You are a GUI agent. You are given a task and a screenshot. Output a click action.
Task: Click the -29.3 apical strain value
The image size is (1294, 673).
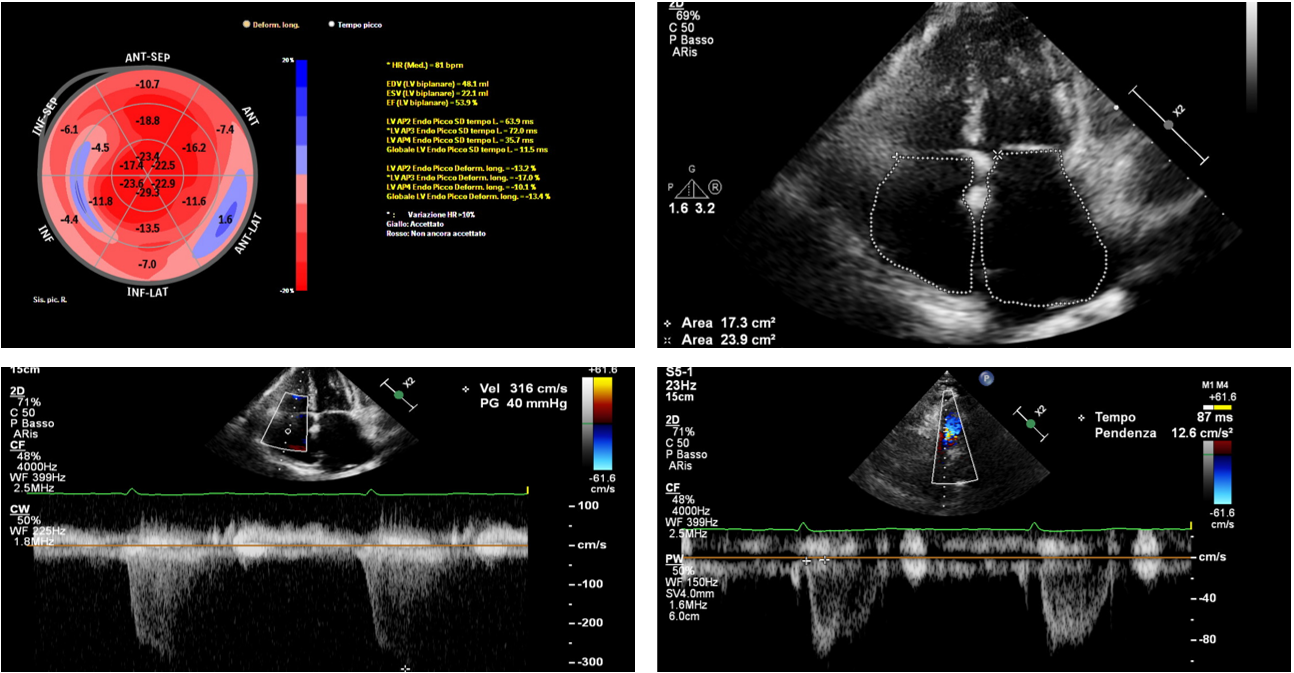(x=149, y=192)
